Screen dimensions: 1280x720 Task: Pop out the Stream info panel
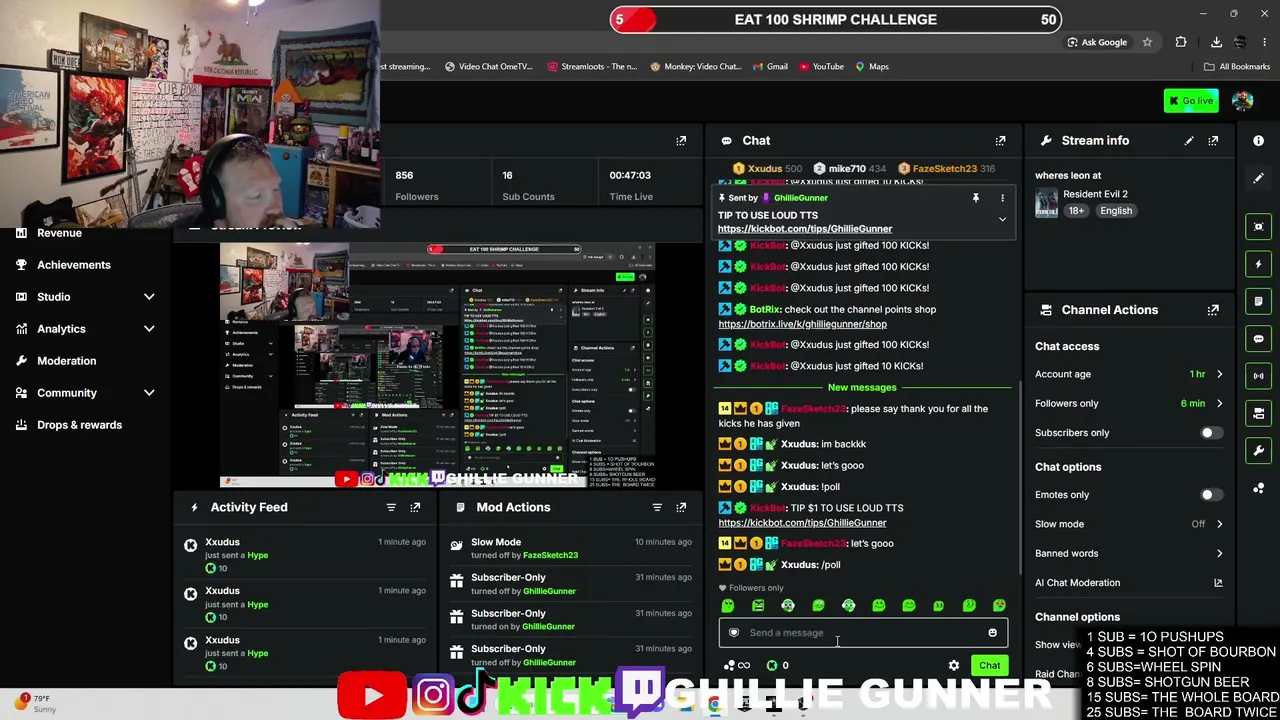click(1213, 141)
